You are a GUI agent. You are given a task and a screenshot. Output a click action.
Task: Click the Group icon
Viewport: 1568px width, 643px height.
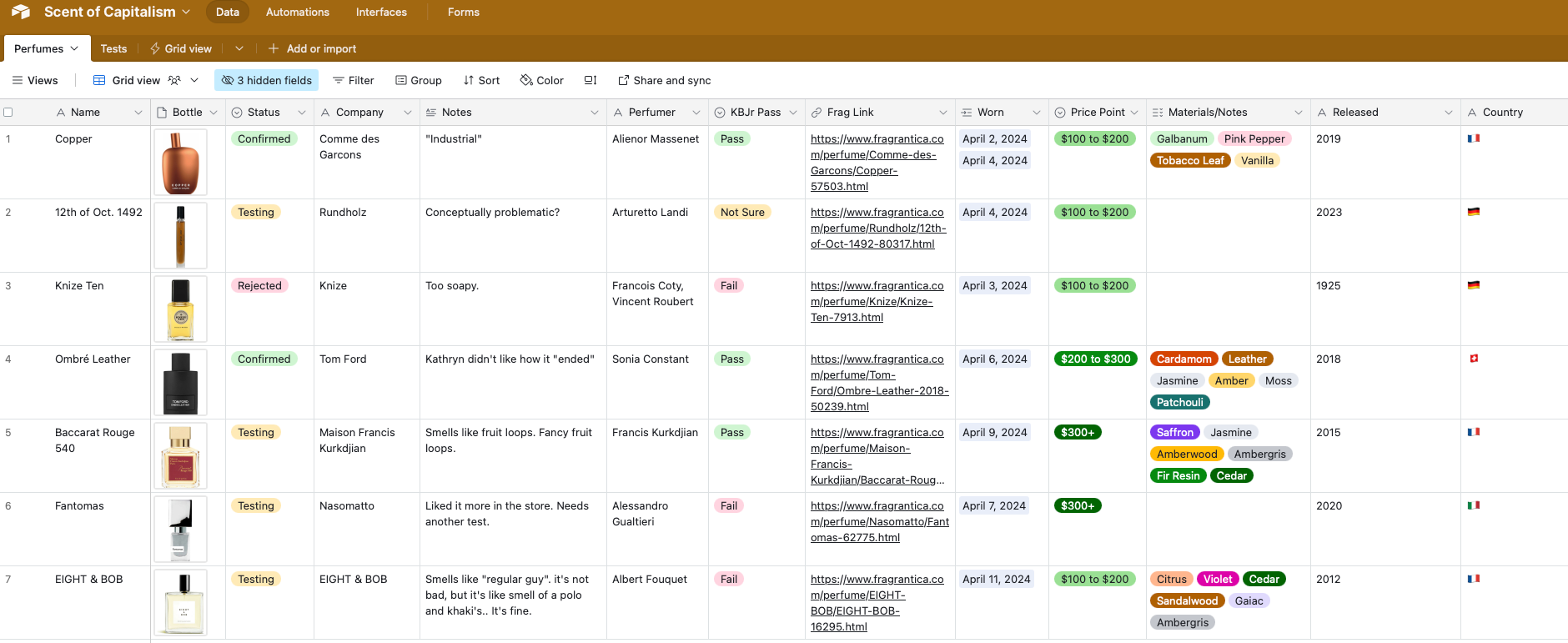tap(401, 80)
